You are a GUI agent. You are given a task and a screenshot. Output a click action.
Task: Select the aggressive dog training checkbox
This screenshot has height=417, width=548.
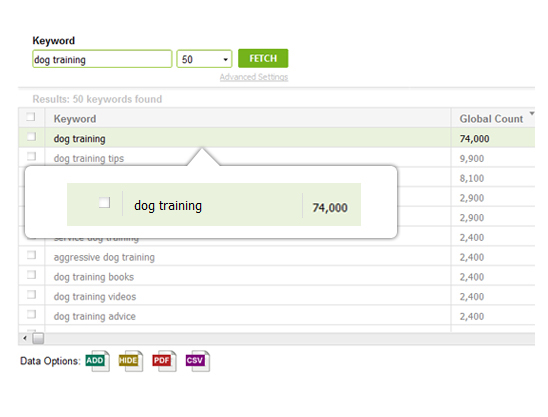click(31, 255)
